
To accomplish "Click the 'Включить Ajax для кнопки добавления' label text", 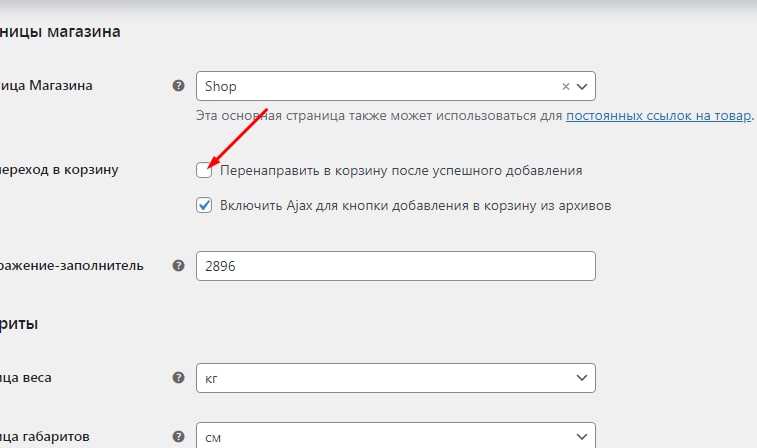I will coord(415,206).
